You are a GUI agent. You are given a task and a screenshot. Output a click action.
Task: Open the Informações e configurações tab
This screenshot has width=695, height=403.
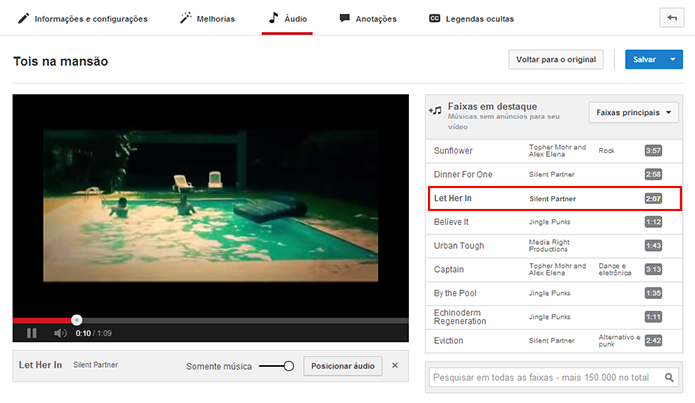[x=82, y=19]
